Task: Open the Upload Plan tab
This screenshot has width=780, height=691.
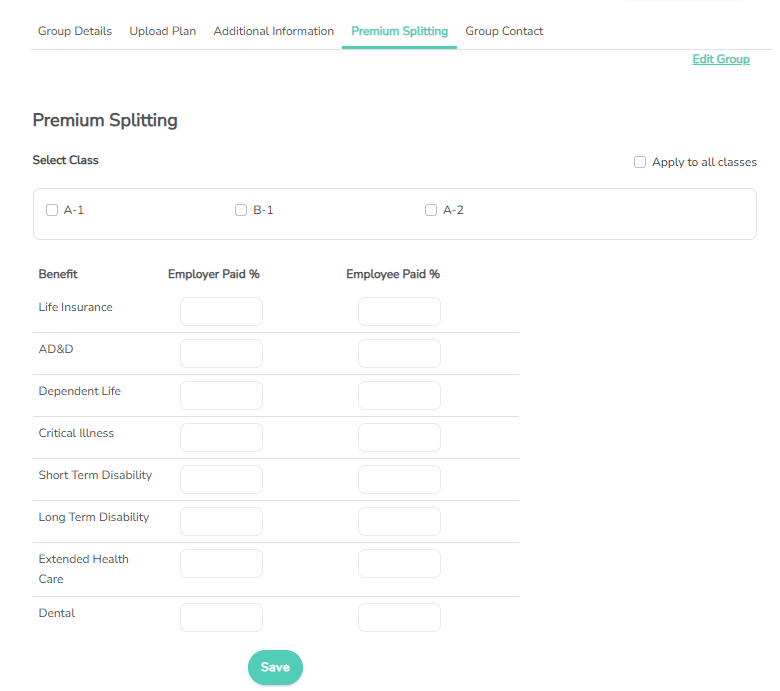Action: [x=163, y=31]
